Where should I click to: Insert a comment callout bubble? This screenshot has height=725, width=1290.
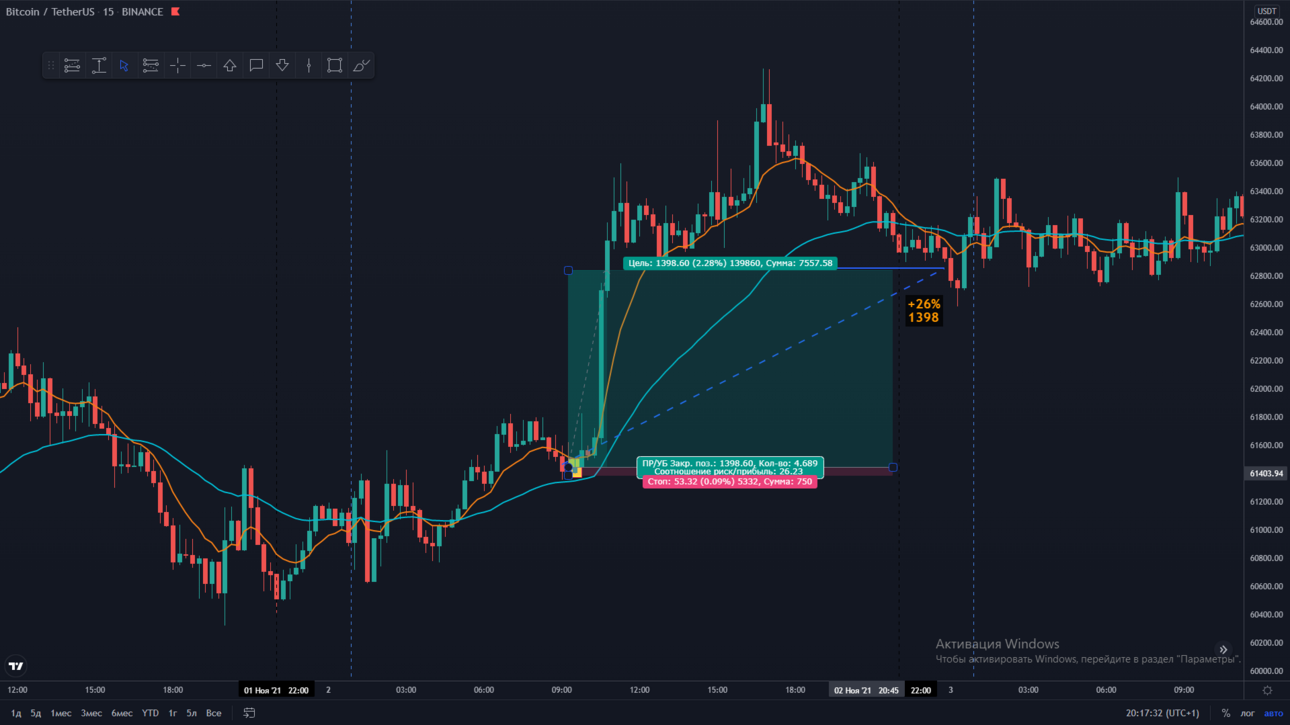[x=256, y=66]
